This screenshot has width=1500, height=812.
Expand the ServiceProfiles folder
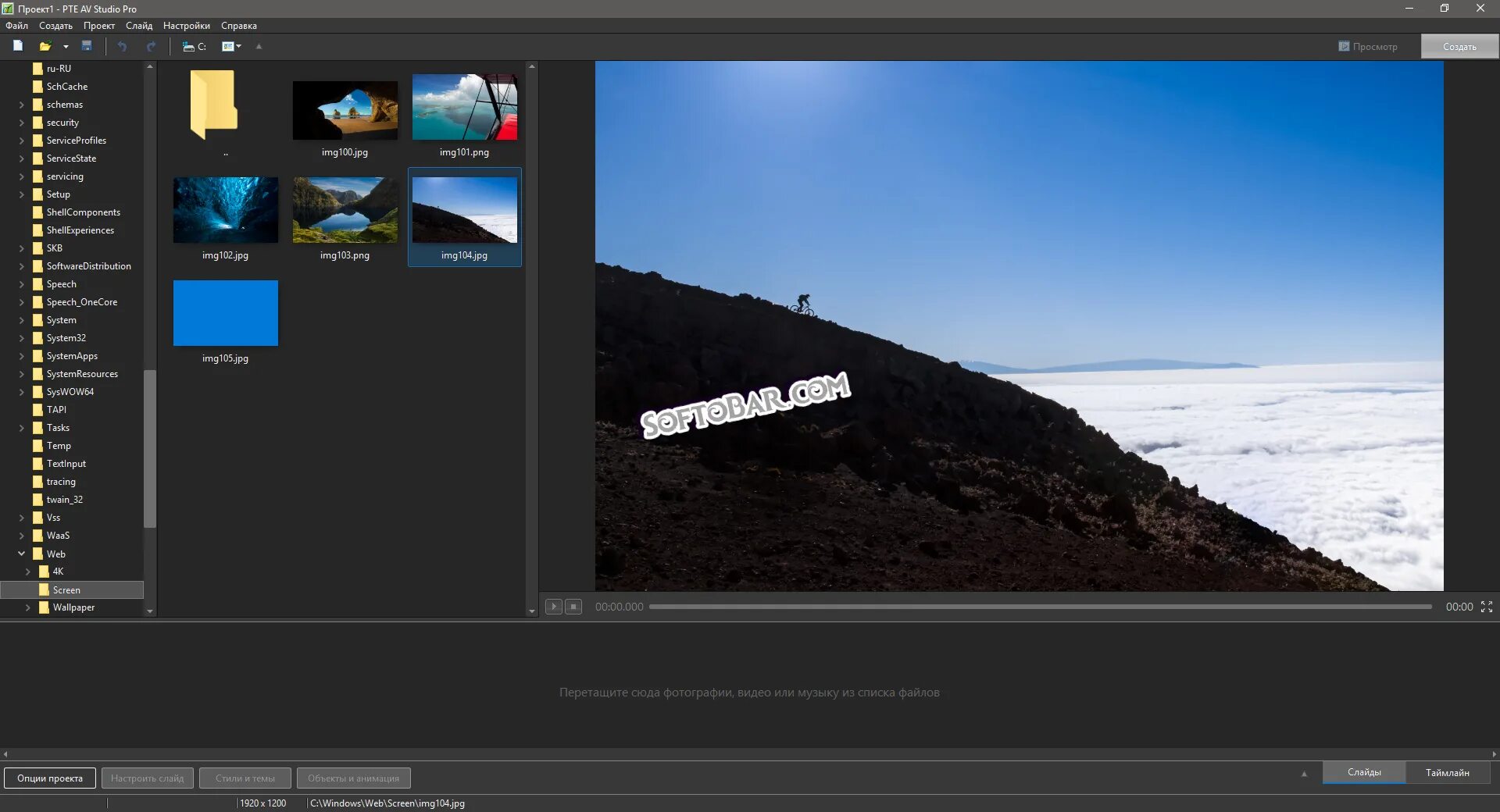tap(21, 141)
